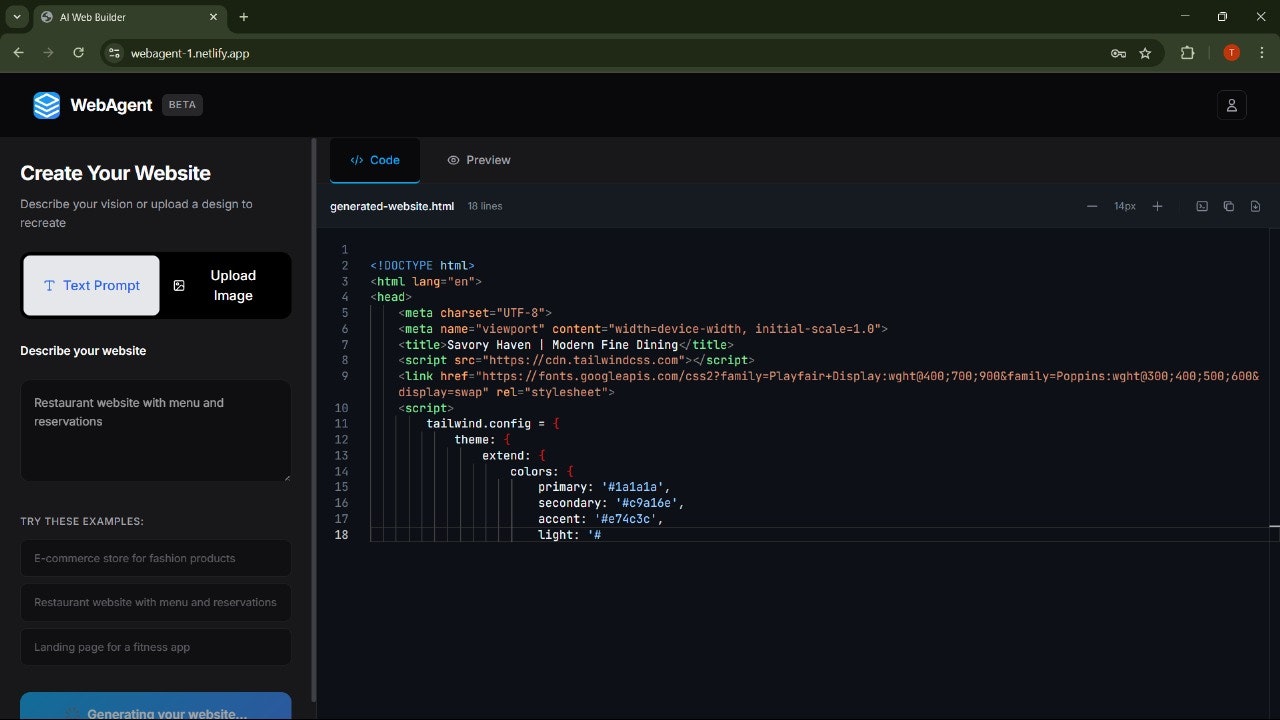Select the Code tab
Screen dimensions: 1280x720
pyautogui.click(x=374, y=160)
